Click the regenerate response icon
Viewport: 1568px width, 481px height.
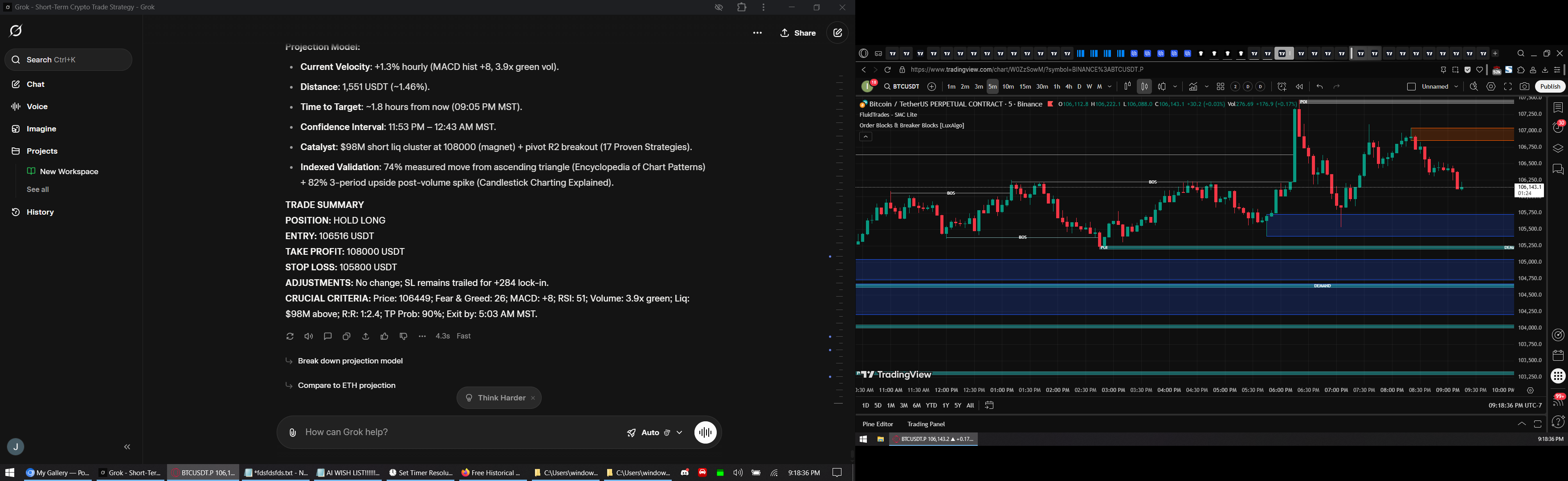(x=290, y=337)
